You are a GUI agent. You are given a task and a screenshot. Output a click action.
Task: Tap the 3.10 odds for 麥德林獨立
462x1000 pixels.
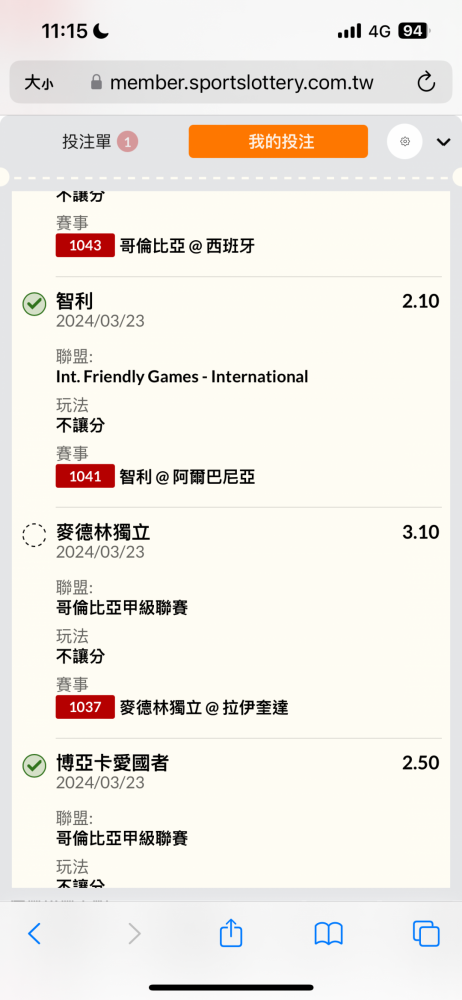421,533
